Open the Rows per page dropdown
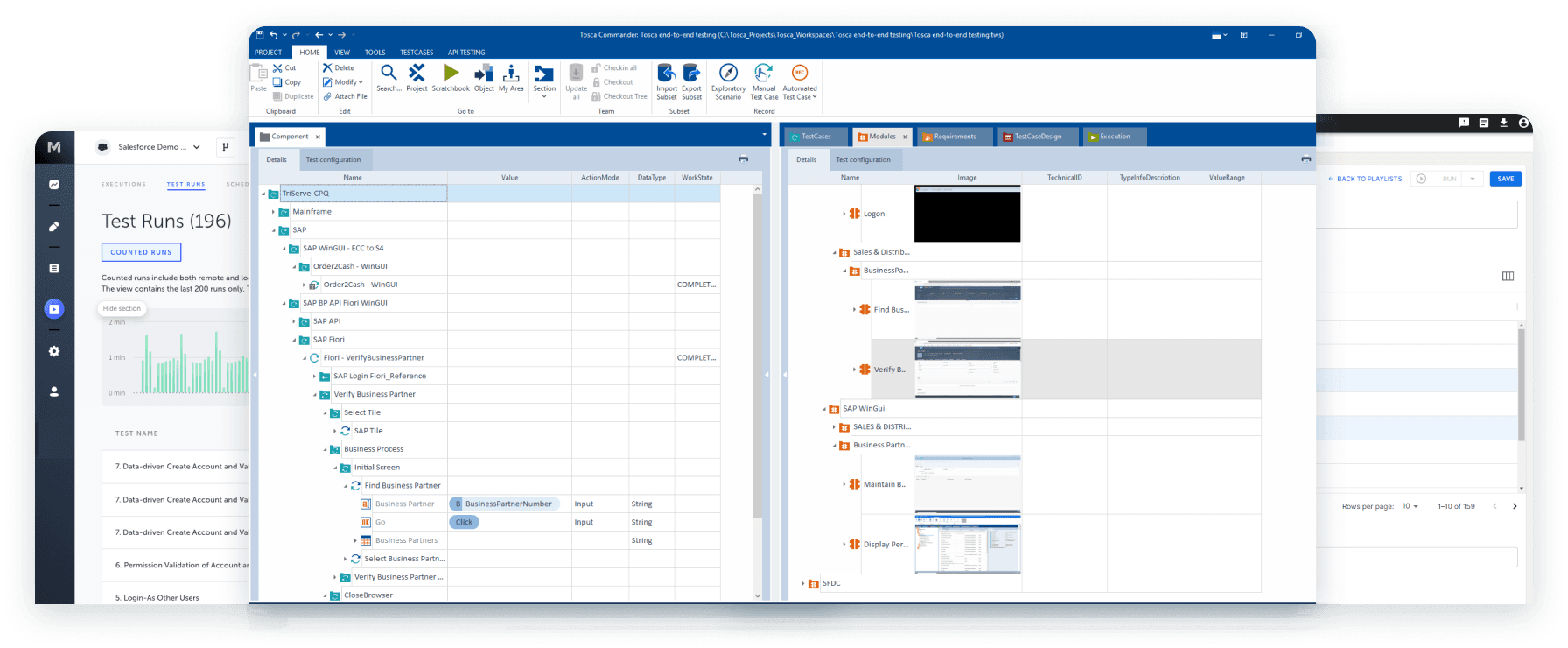 click(x=1410, y=506)
